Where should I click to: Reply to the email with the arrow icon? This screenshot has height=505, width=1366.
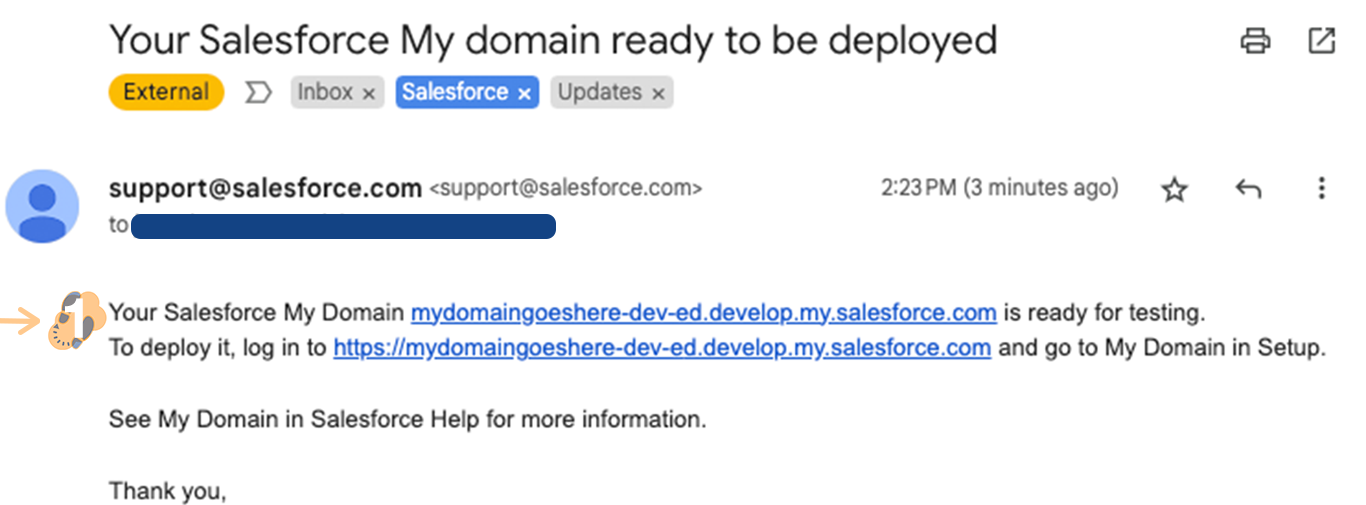(x=1247, y=188)
